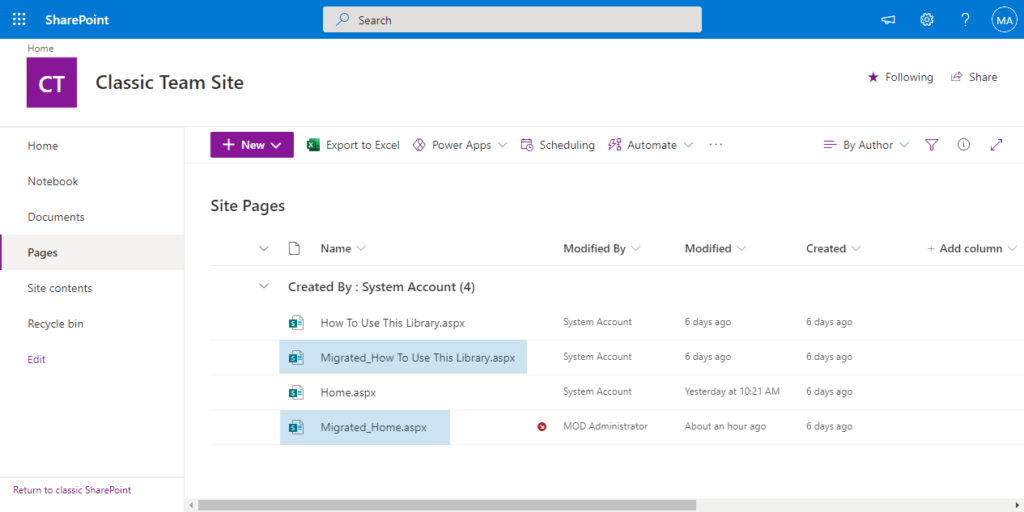Click the Classic Team Site title
The image size is (1024, 512).
[x=170, y=83]
